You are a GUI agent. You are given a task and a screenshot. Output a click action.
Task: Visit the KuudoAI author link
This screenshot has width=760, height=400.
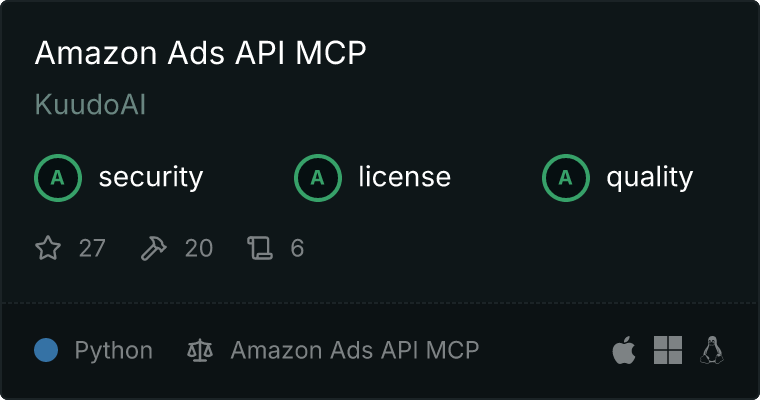pyautogui.click(x=90, y=104)
